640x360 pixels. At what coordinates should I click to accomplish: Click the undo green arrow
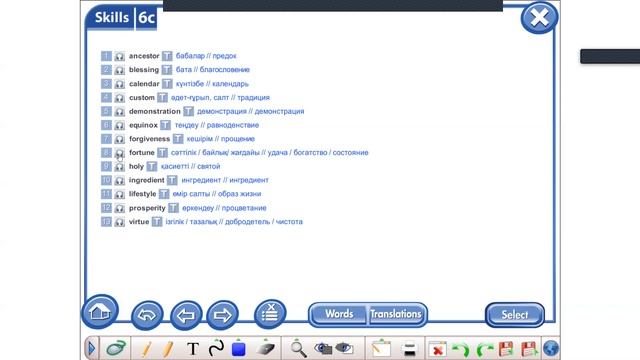coord(460,349)
